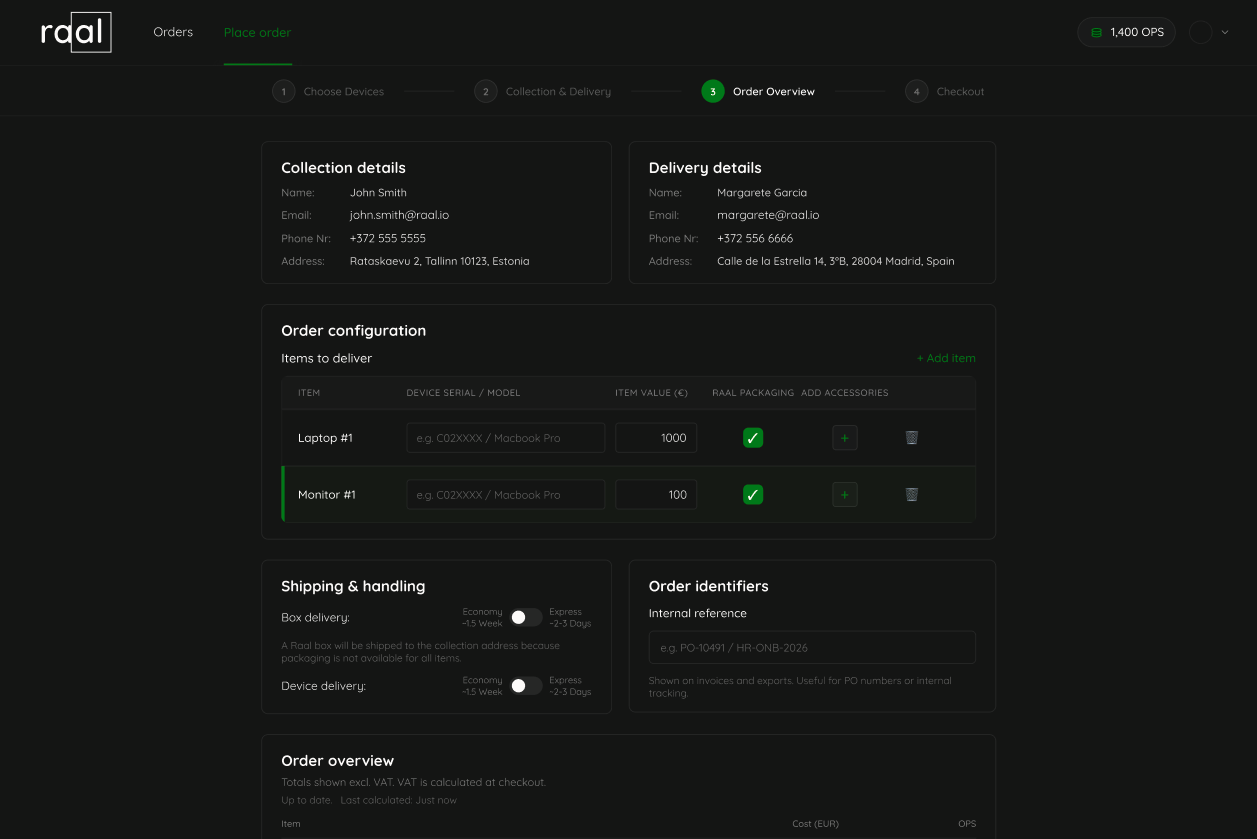Add accessories to Laptop #1
Image resolution: width=1257 pixels, height=839 pixels.
[844, 438]
